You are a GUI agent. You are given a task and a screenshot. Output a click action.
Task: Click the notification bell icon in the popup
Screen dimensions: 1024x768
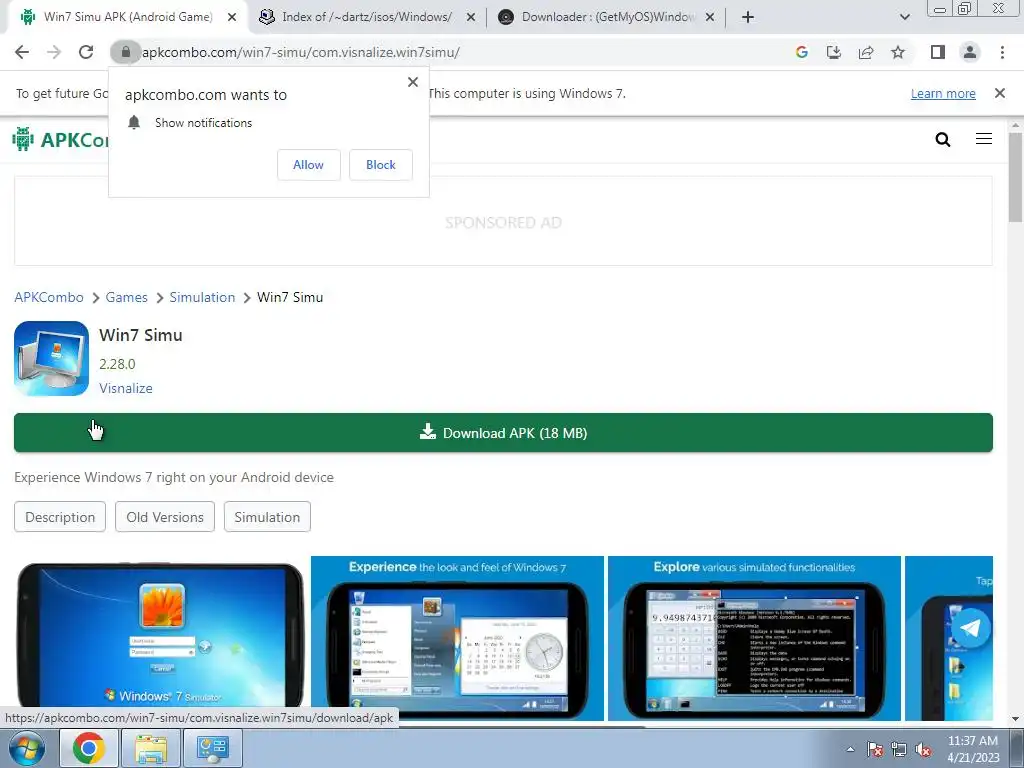click(x=134, y=122)
